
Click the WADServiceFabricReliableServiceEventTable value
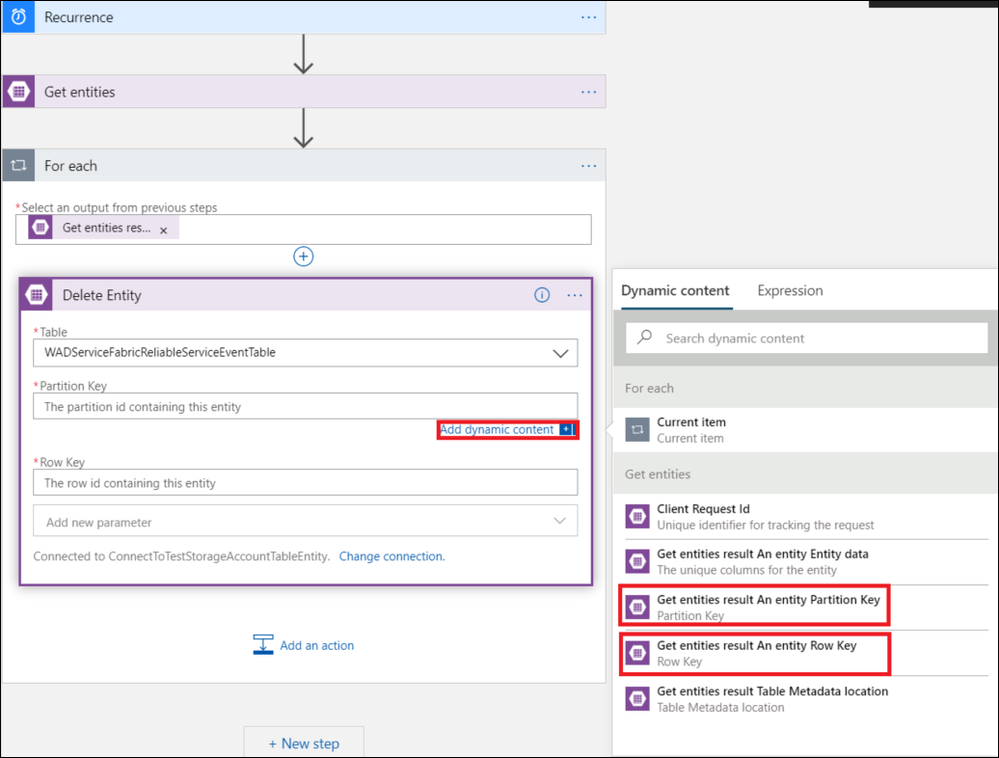[x=160, y=352]
